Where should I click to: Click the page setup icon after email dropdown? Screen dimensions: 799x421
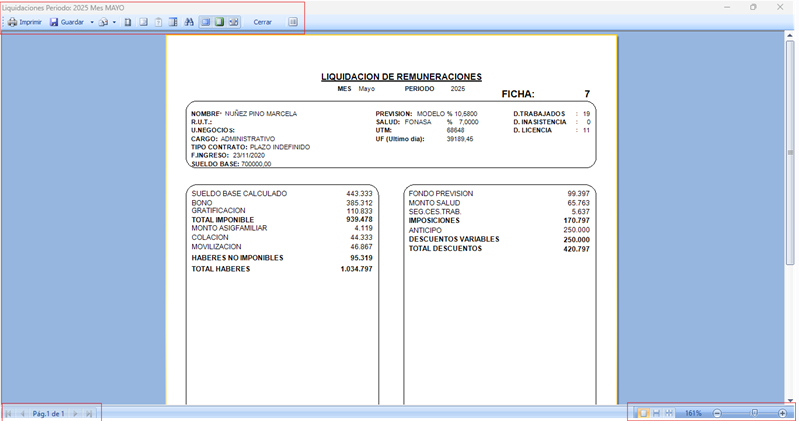click(x=128, y=22)
